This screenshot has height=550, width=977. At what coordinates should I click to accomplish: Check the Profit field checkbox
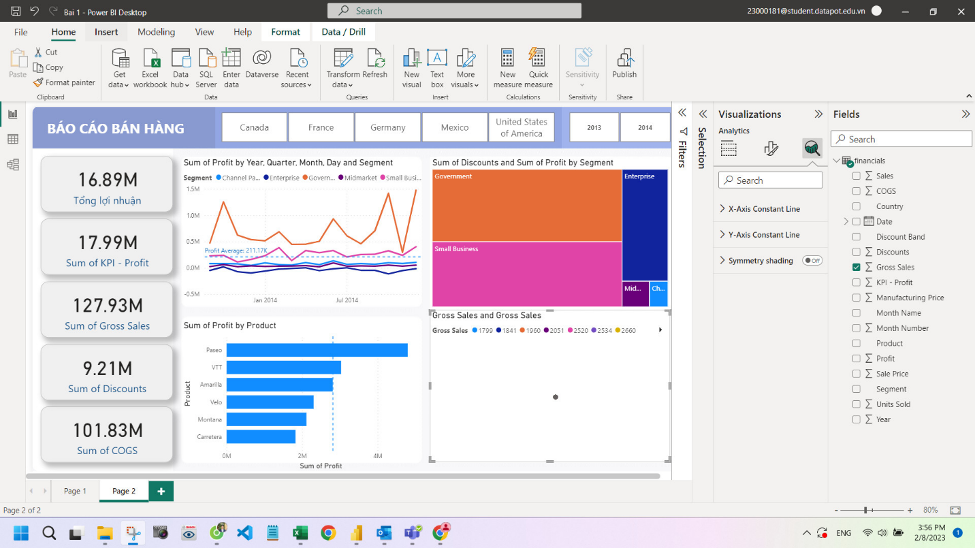point(856,358)
